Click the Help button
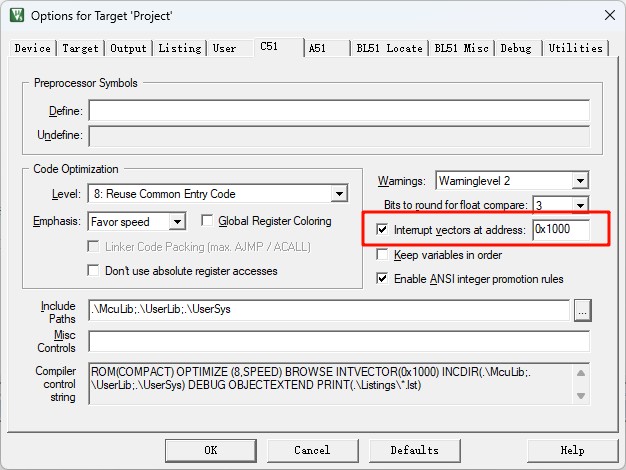Screen dimensions: 626x470 pos(572,450)
